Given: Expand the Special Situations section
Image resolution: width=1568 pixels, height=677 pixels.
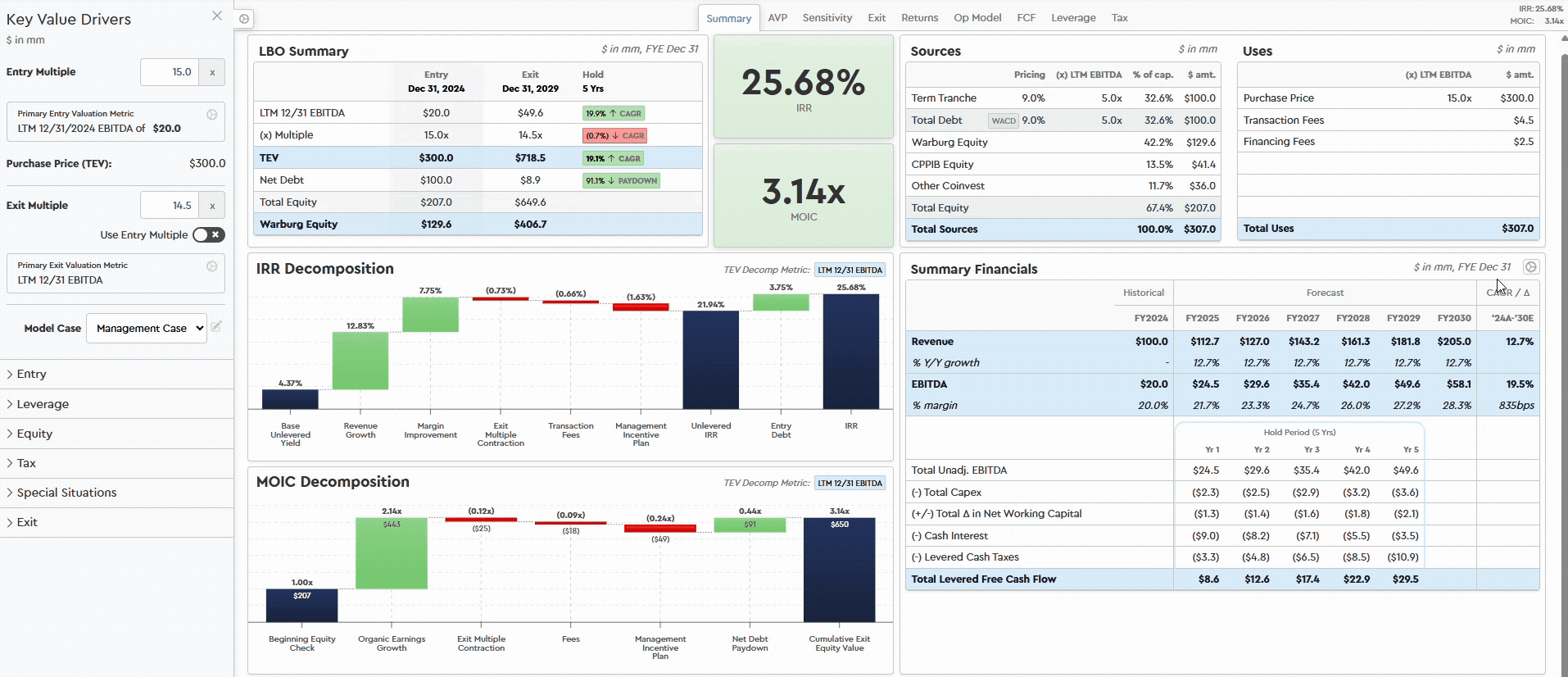Looking at the screenshot, I should click(66, 493).
